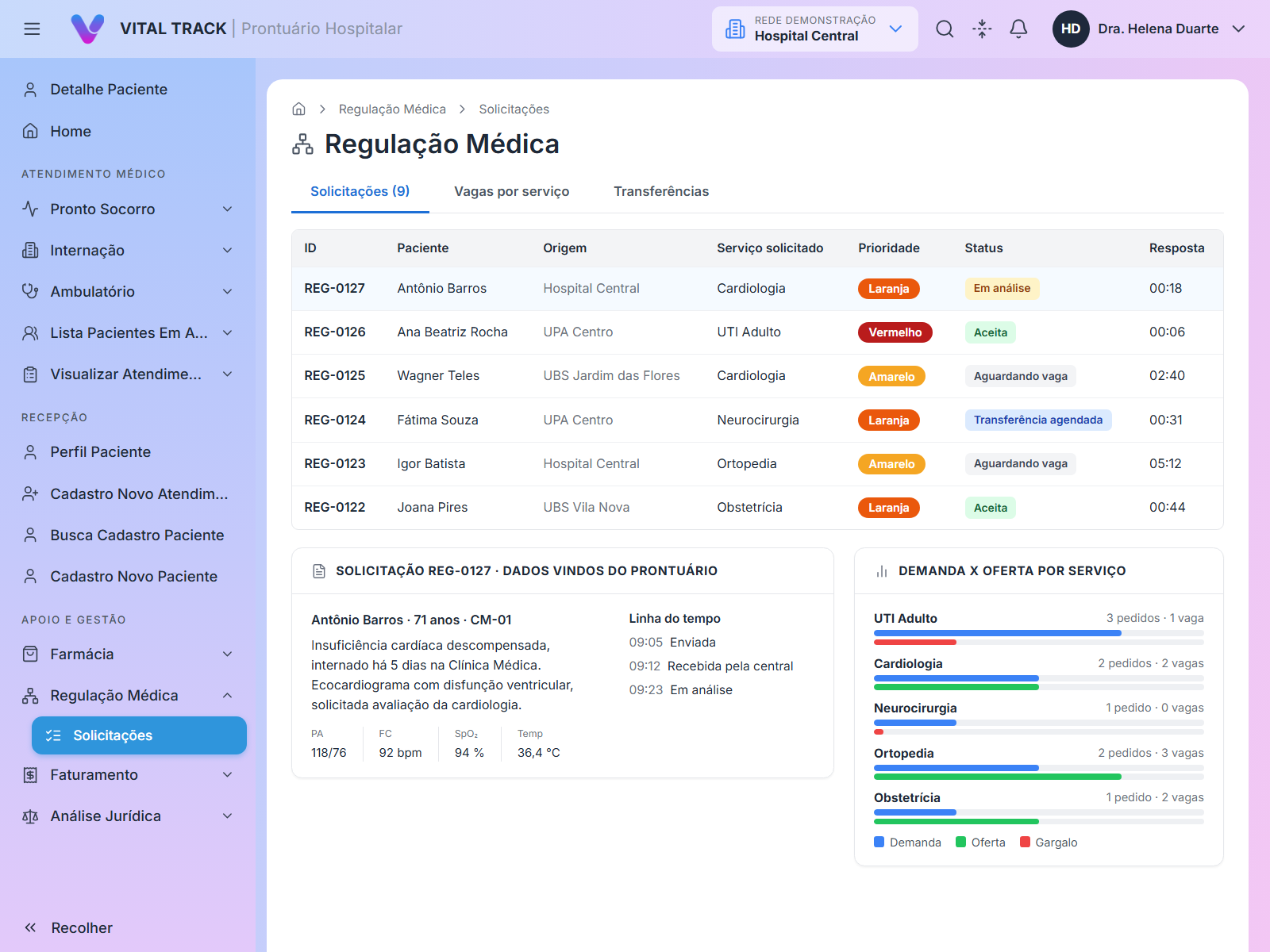This screenshot has width=1270, height=952.
Task: Click the Ortopedia green supply bar
Action: (x=998, y=777)
